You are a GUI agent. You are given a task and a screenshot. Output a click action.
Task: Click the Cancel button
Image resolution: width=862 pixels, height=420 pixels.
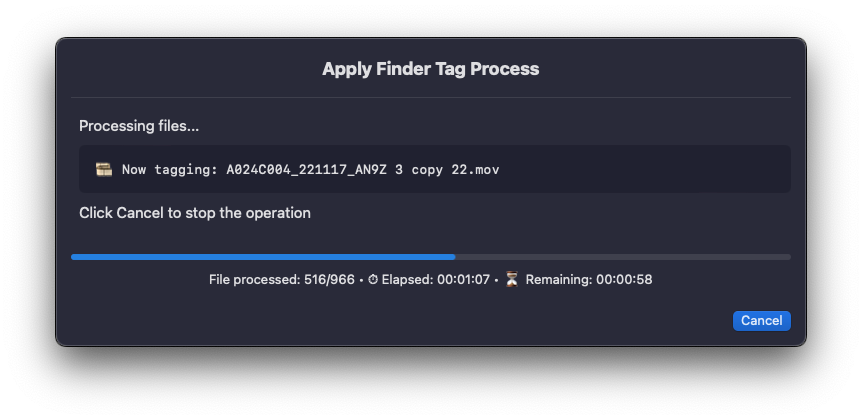pos(761,321)
